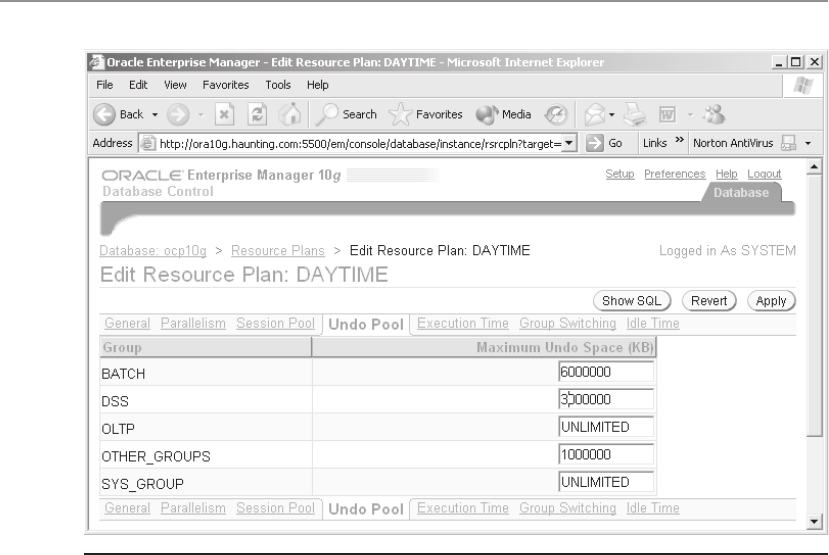Screen dimensions: 829x555
Task: Click the Back arrow icon
Action: (104, 115)
